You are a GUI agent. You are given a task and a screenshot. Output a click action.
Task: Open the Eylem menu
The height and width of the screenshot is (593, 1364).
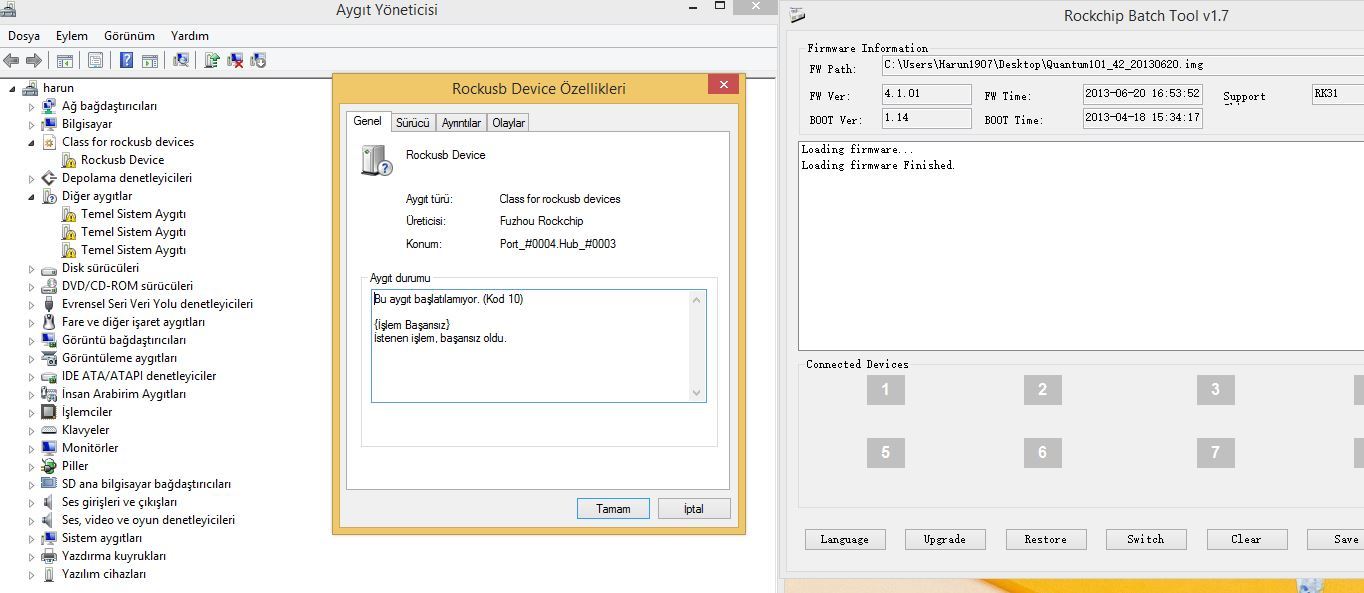click(72, 36)
